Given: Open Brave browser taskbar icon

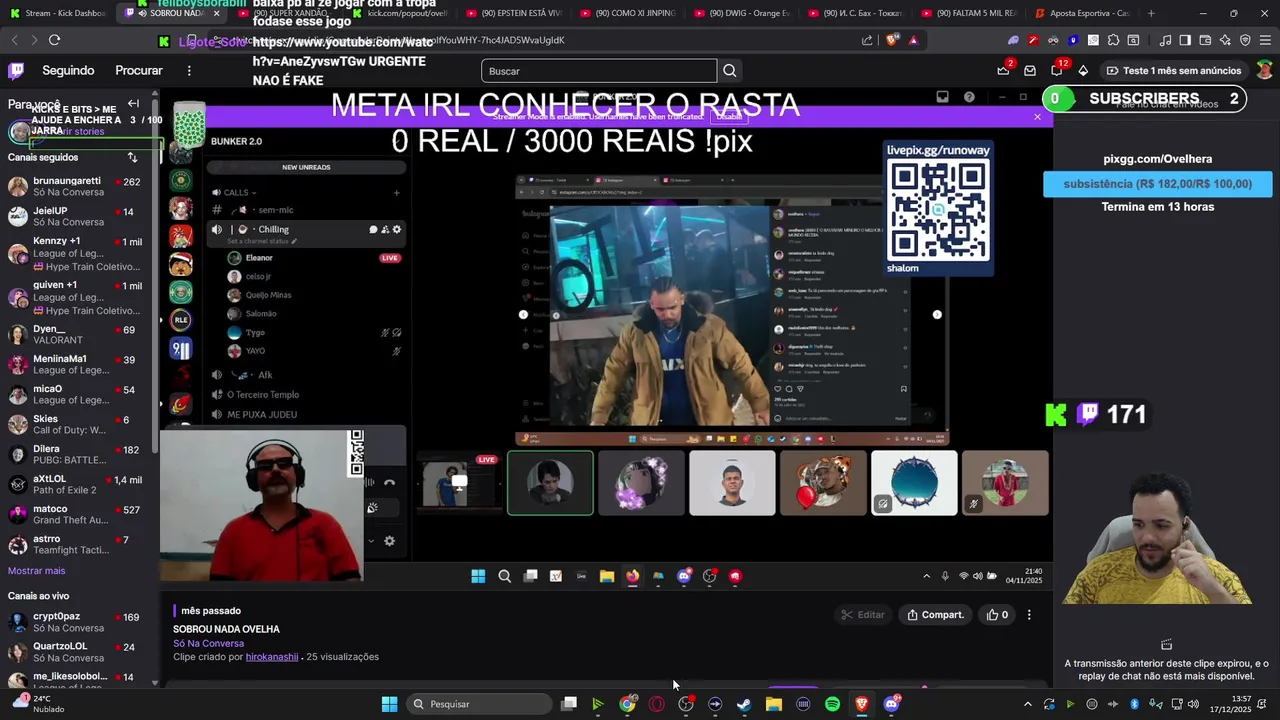Looking at the screenshot, I should (861, 704).
